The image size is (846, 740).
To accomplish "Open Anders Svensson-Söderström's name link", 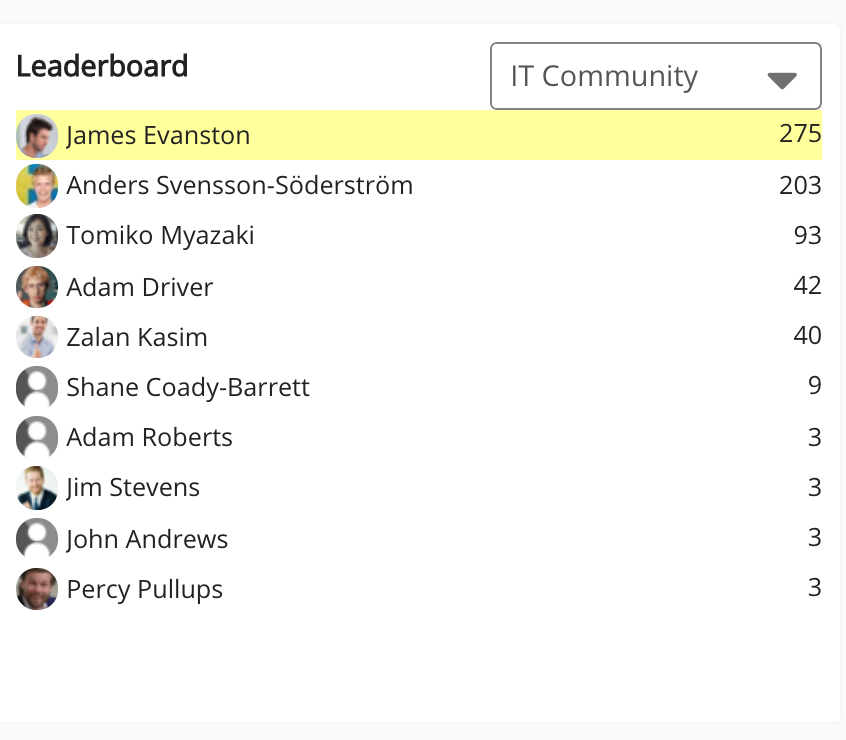I will point(239,186).
